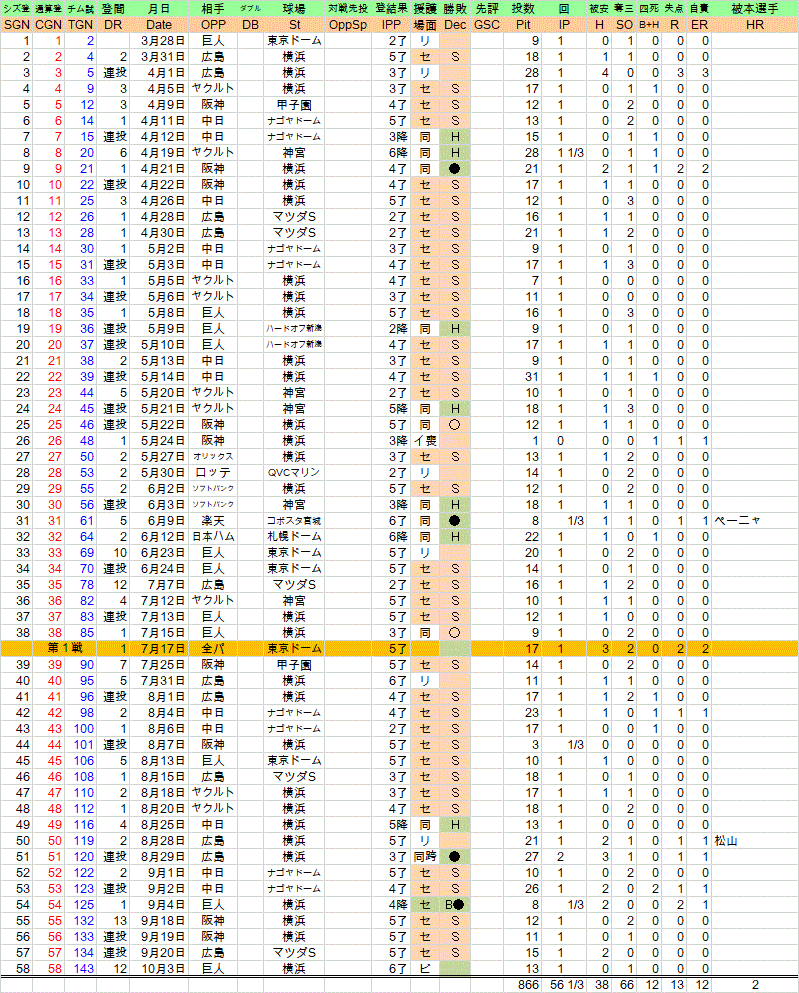Click the highlighted row label 第1戦
799x993 pixels.
click(65, 648)
